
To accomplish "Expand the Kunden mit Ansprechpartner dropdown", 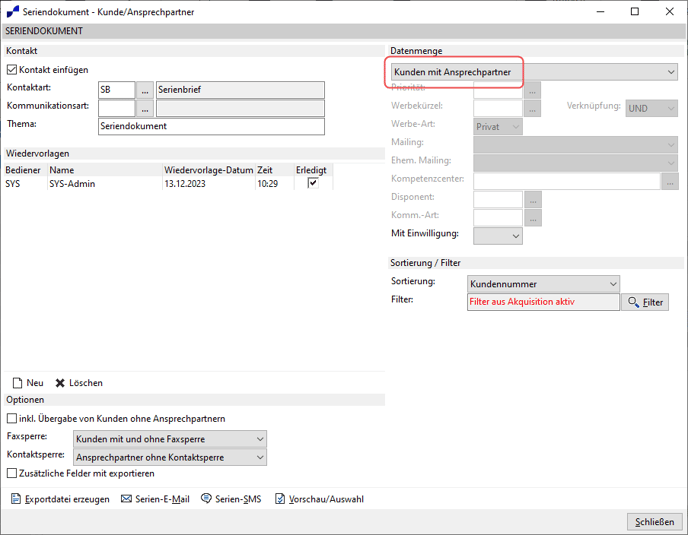I will pos(534,72).
